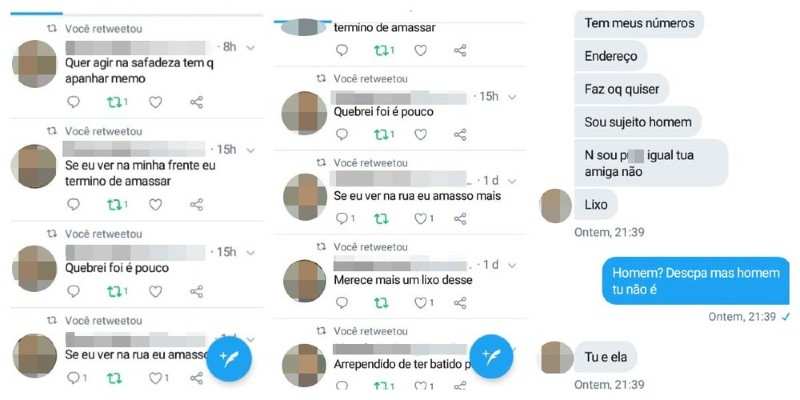
Task: Undo retweet on 'Quer agir na safadeza' tweet
Action: [x=117, y=102]
